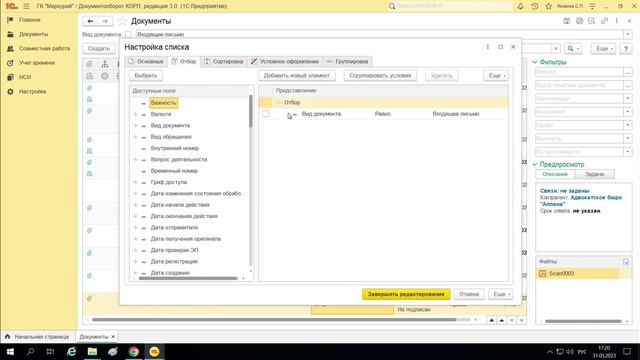Click the save icon in Документы header
This screenshot has height=360, width=640.
(567, 20)
